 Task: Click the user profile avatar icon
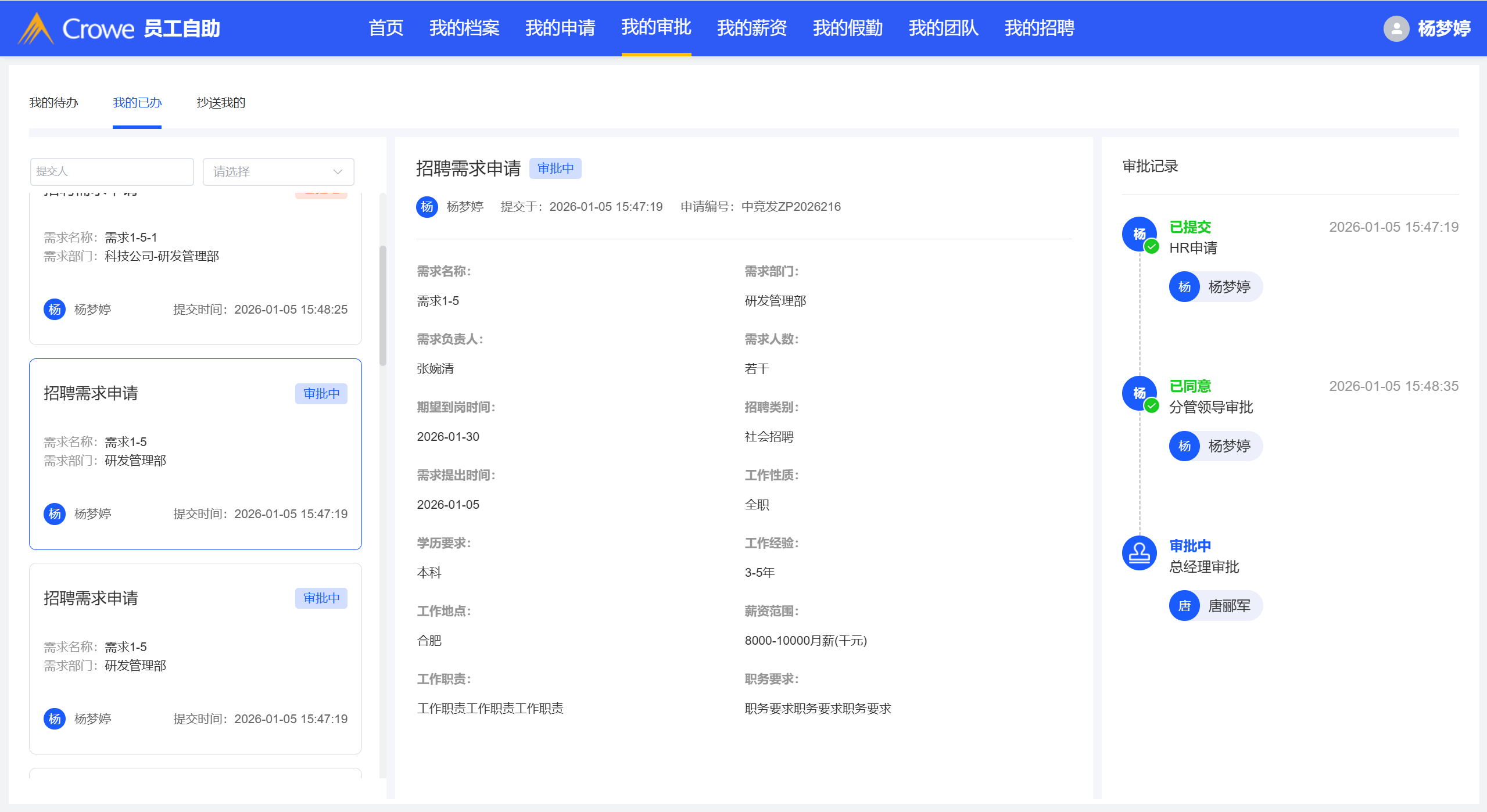tap(1396, 28)
